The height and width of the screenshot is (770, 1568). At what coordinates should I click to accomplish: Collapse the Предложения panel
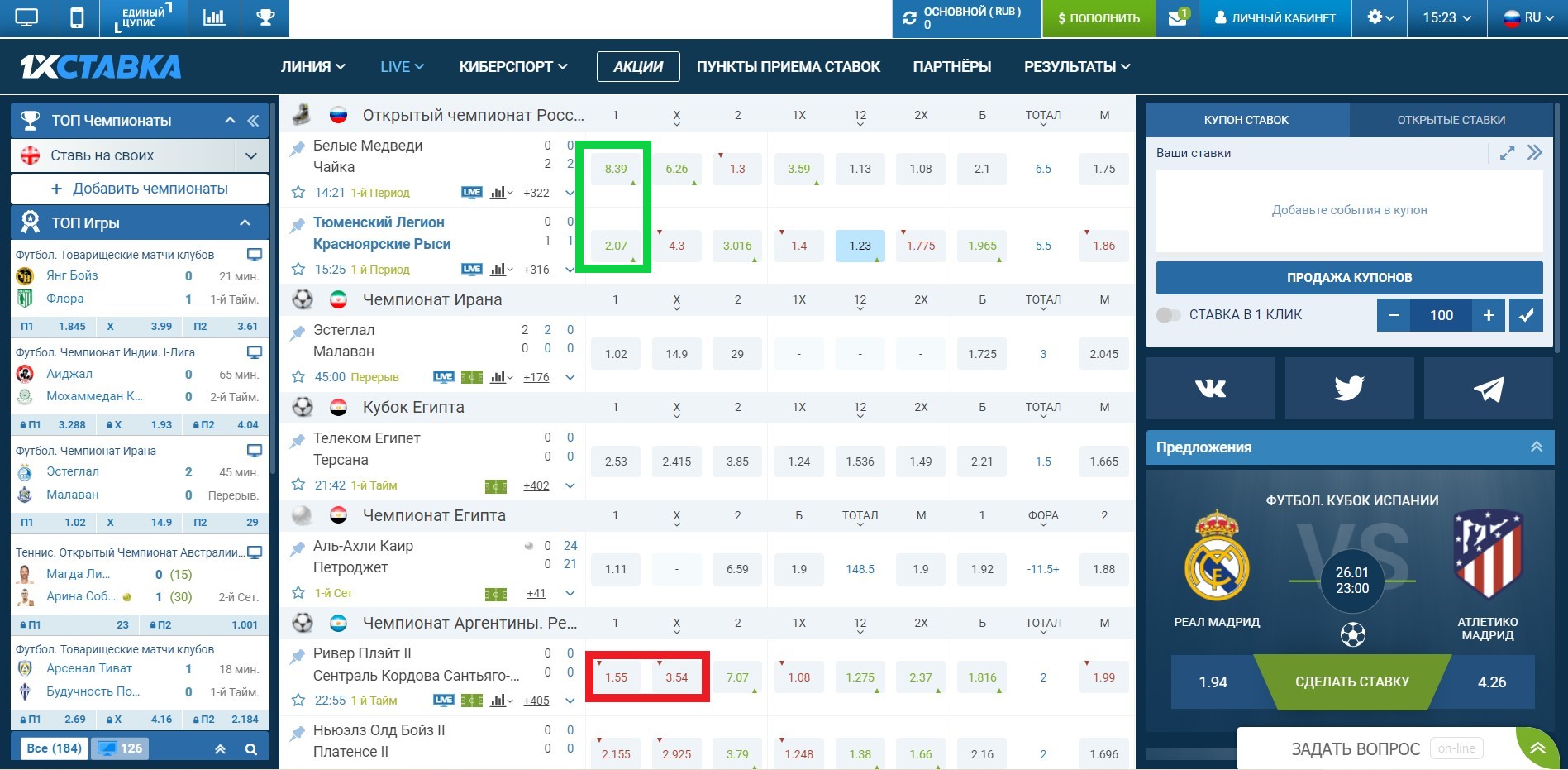1536,447
